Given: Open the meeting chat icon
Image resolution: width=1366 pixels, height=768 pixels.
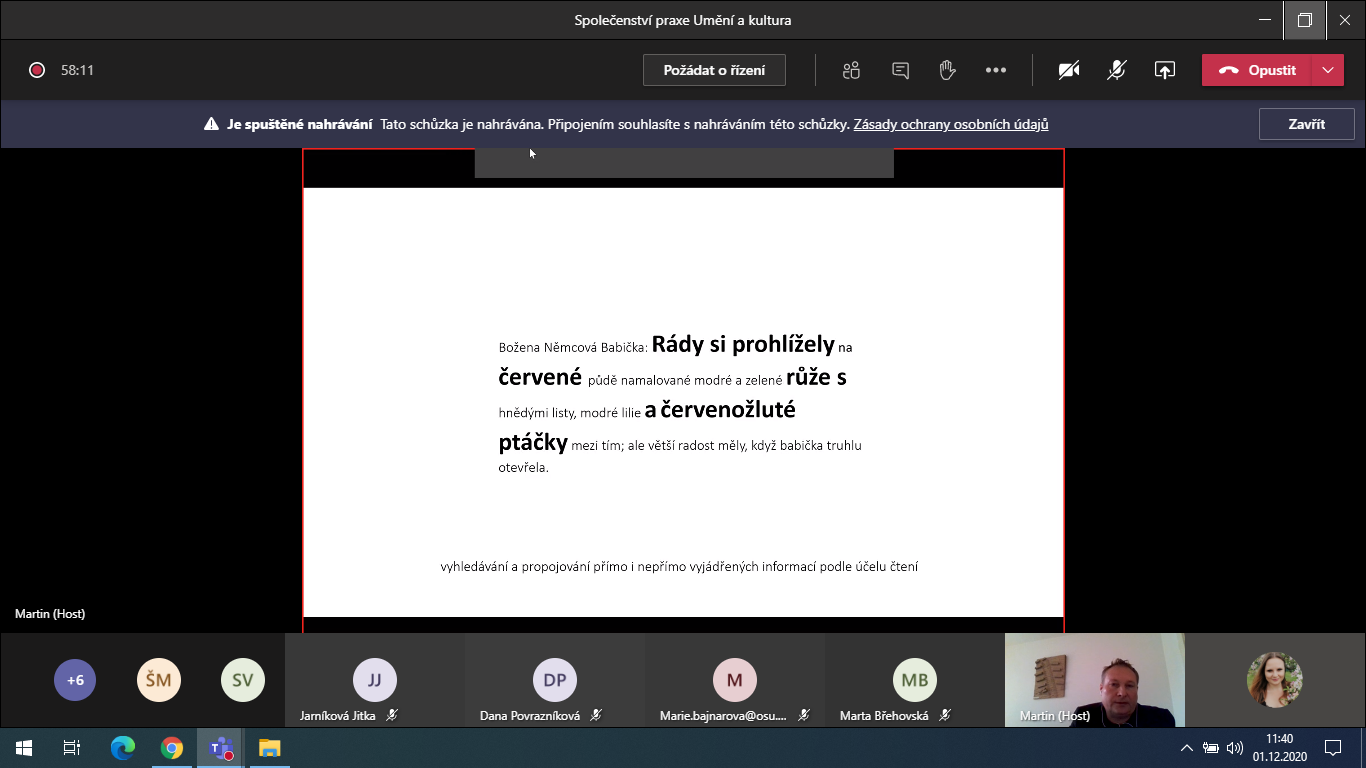Looking at the screenshot, I should point(900,70).
